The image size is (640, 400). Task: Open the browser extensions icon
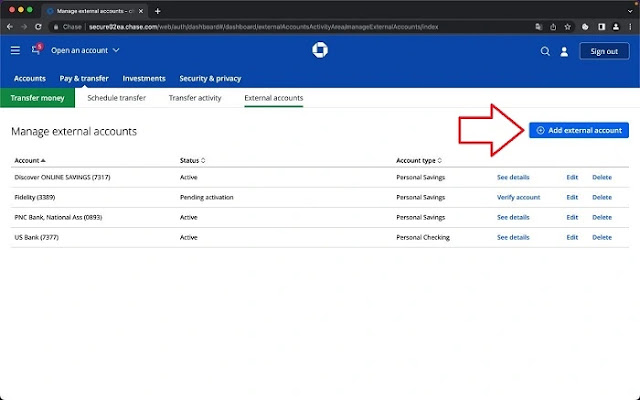(585, 27)
